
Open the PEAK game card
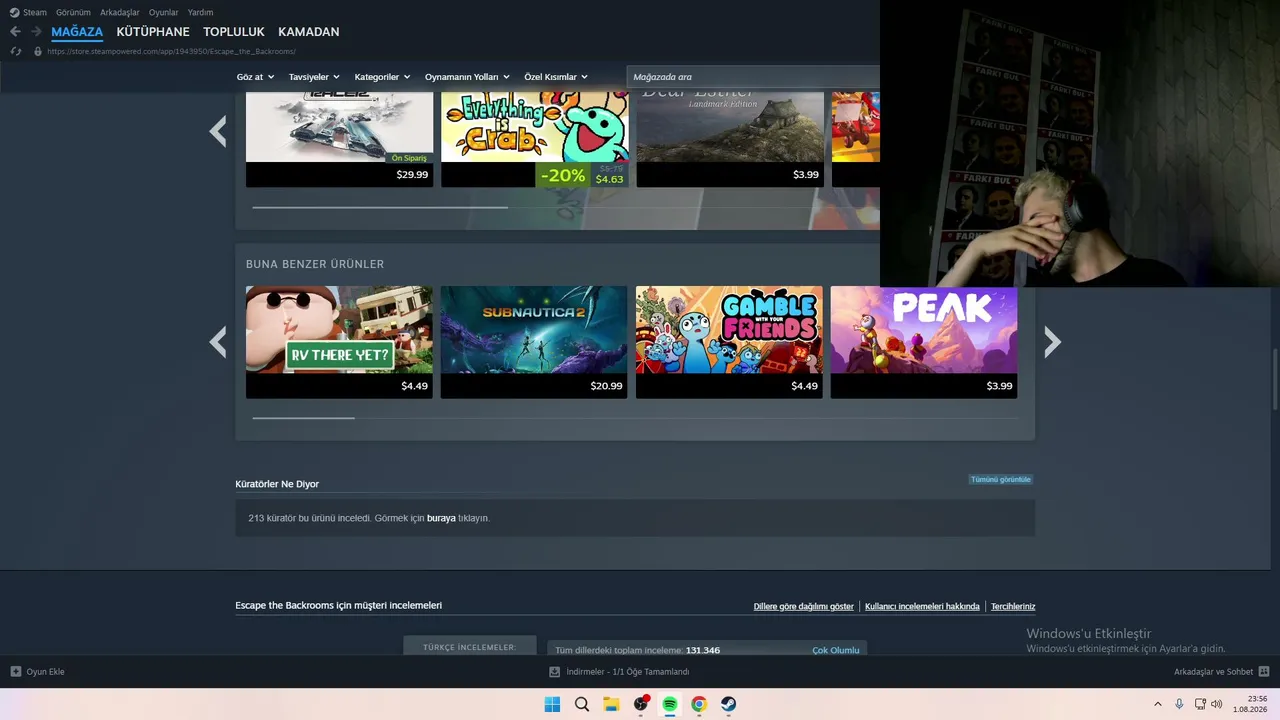tap(924, 342)
